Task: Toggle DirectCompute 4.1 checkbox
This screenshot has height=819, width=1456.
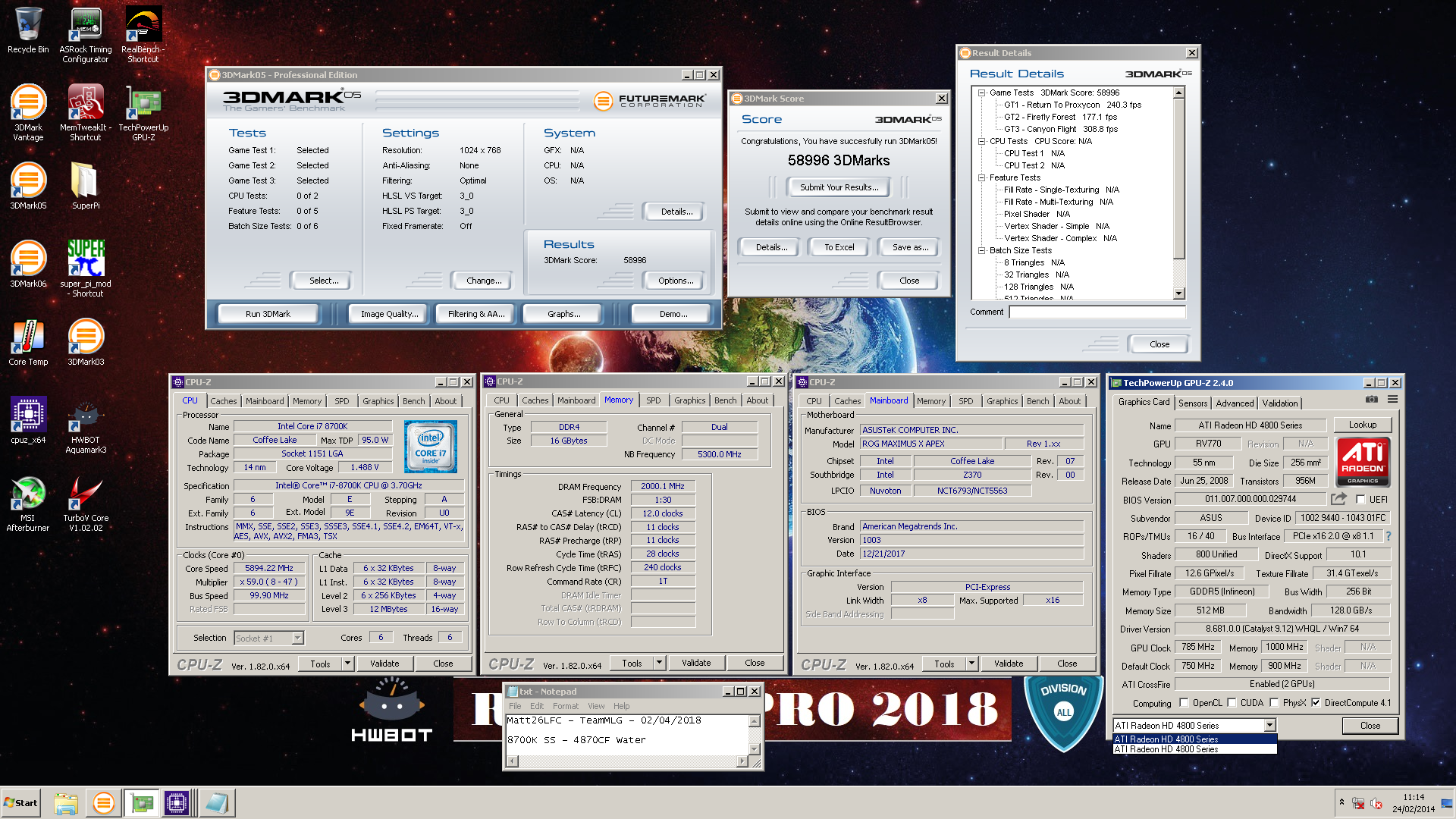Action: (1316, 703)
